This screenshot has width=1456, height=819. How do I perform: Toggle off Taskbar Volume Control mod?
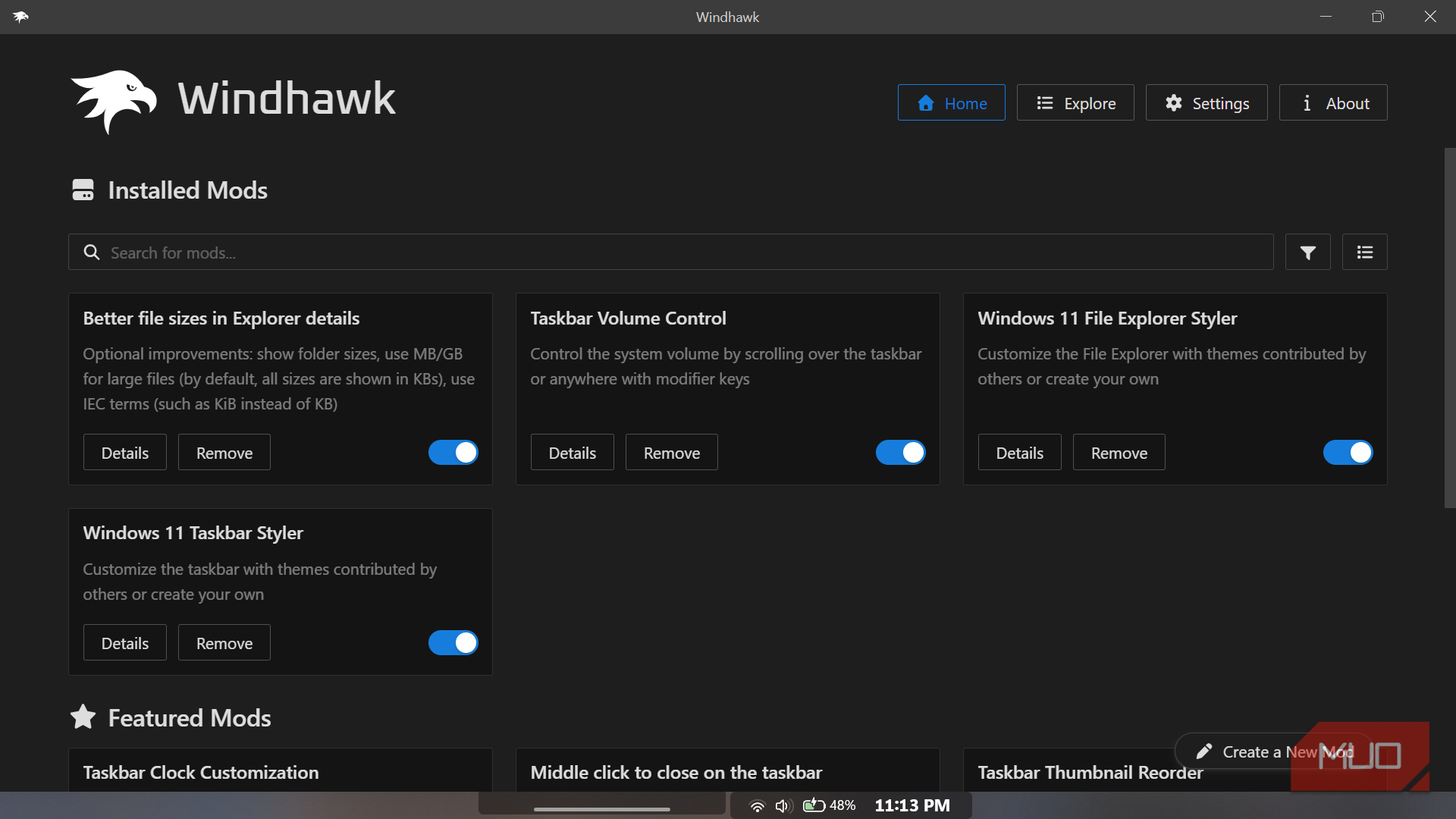coord(901,453)
